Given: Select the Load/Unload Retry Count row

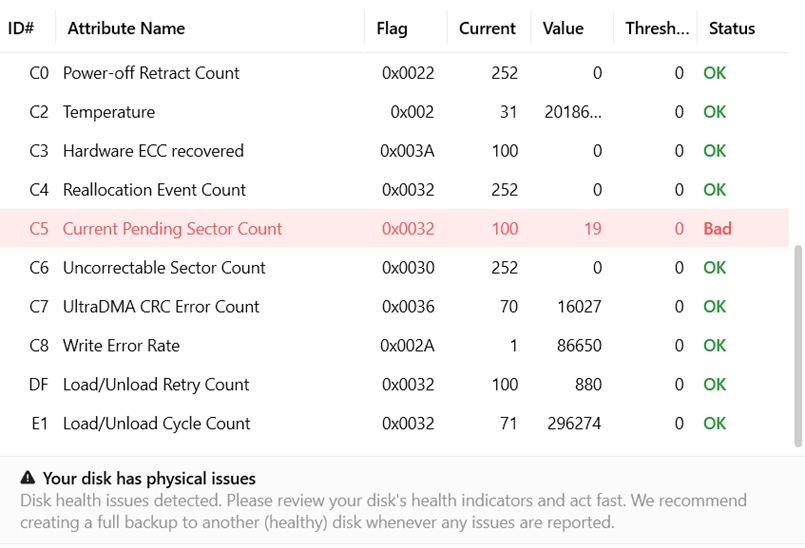Looking at the screenshot, I should 394,384.
